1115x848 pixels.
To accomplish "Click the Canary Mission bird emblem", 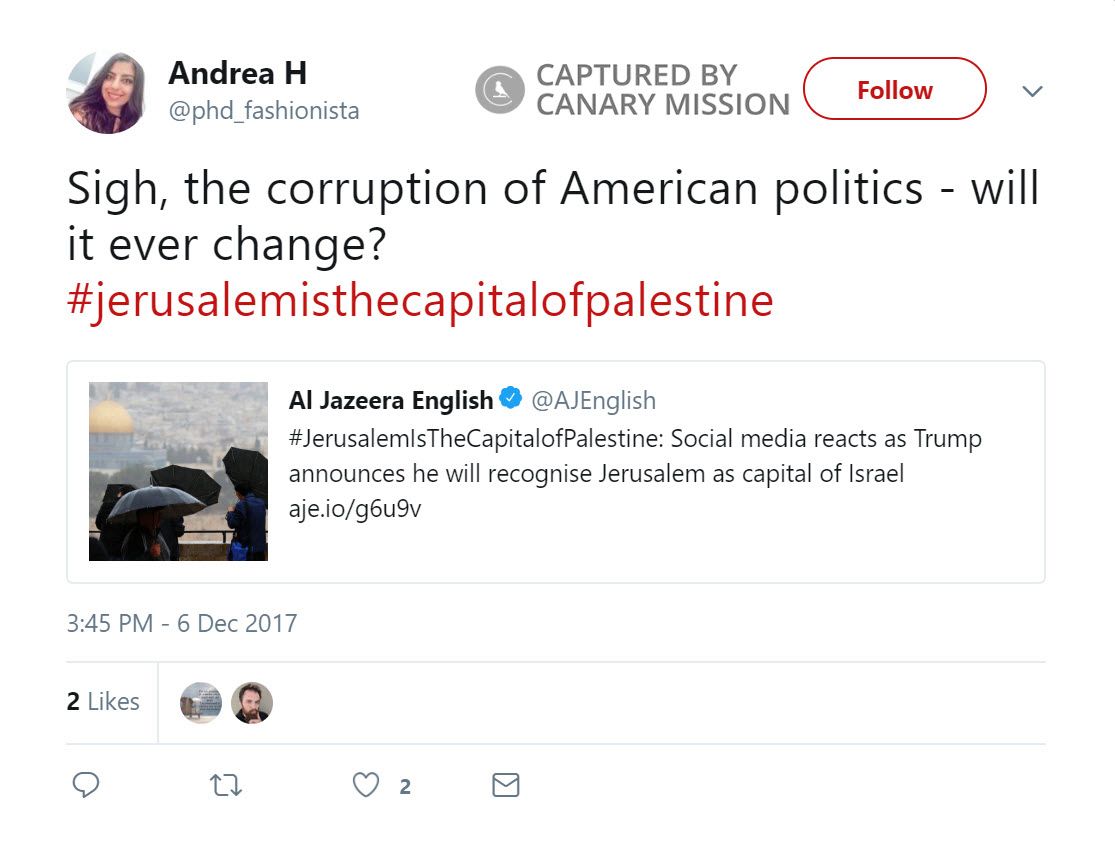I will pyautogui.click(x=498, y=89).
